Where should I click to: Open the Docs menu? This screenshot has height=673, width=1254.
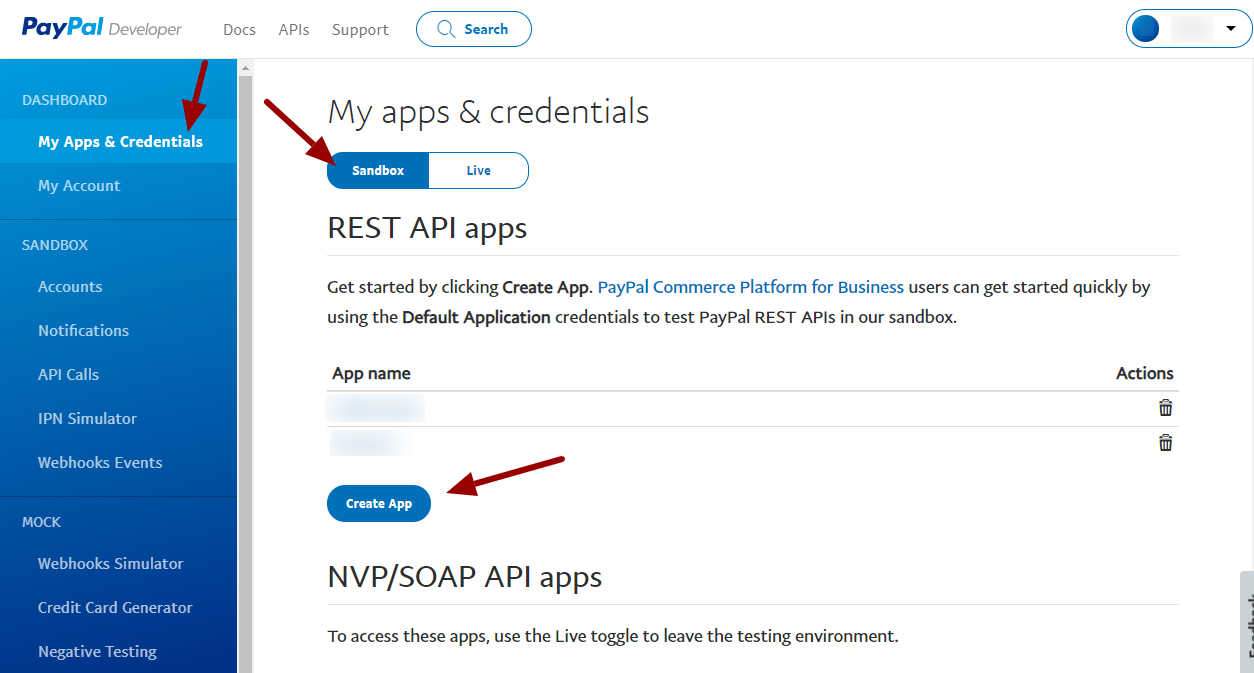(239, 30)
